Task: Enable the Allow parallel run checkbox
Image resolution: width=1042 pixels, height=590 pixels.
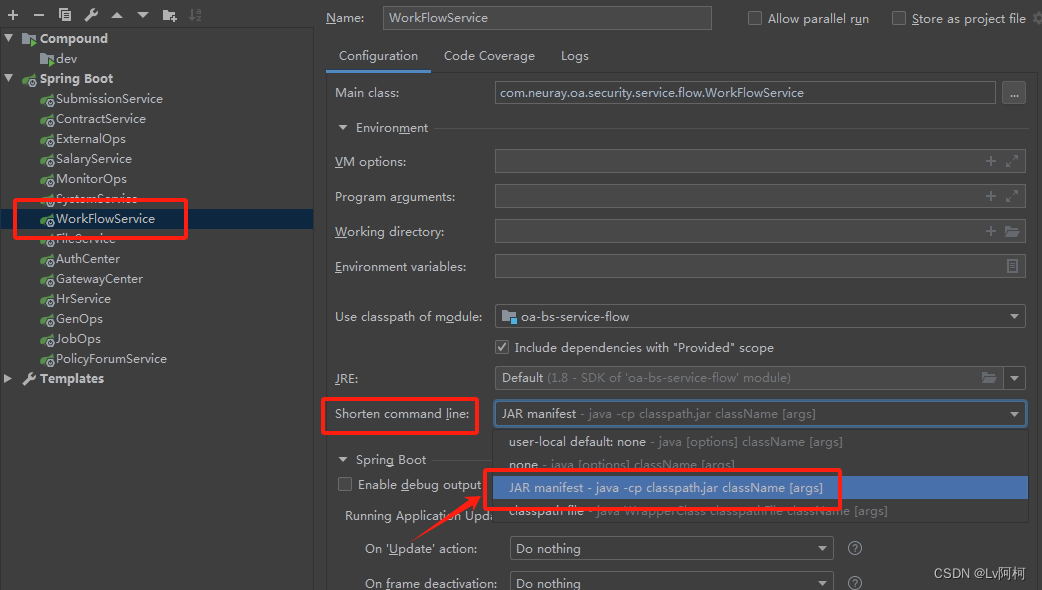Action: point(755,18)
